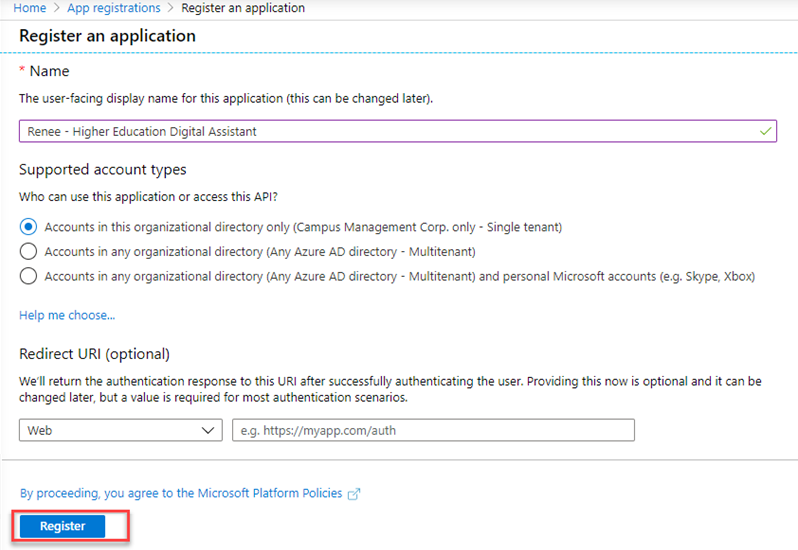This screenshot has height=550, width=798.
Task: Click the Redirect URI input field
Action: tap(433, 430)
